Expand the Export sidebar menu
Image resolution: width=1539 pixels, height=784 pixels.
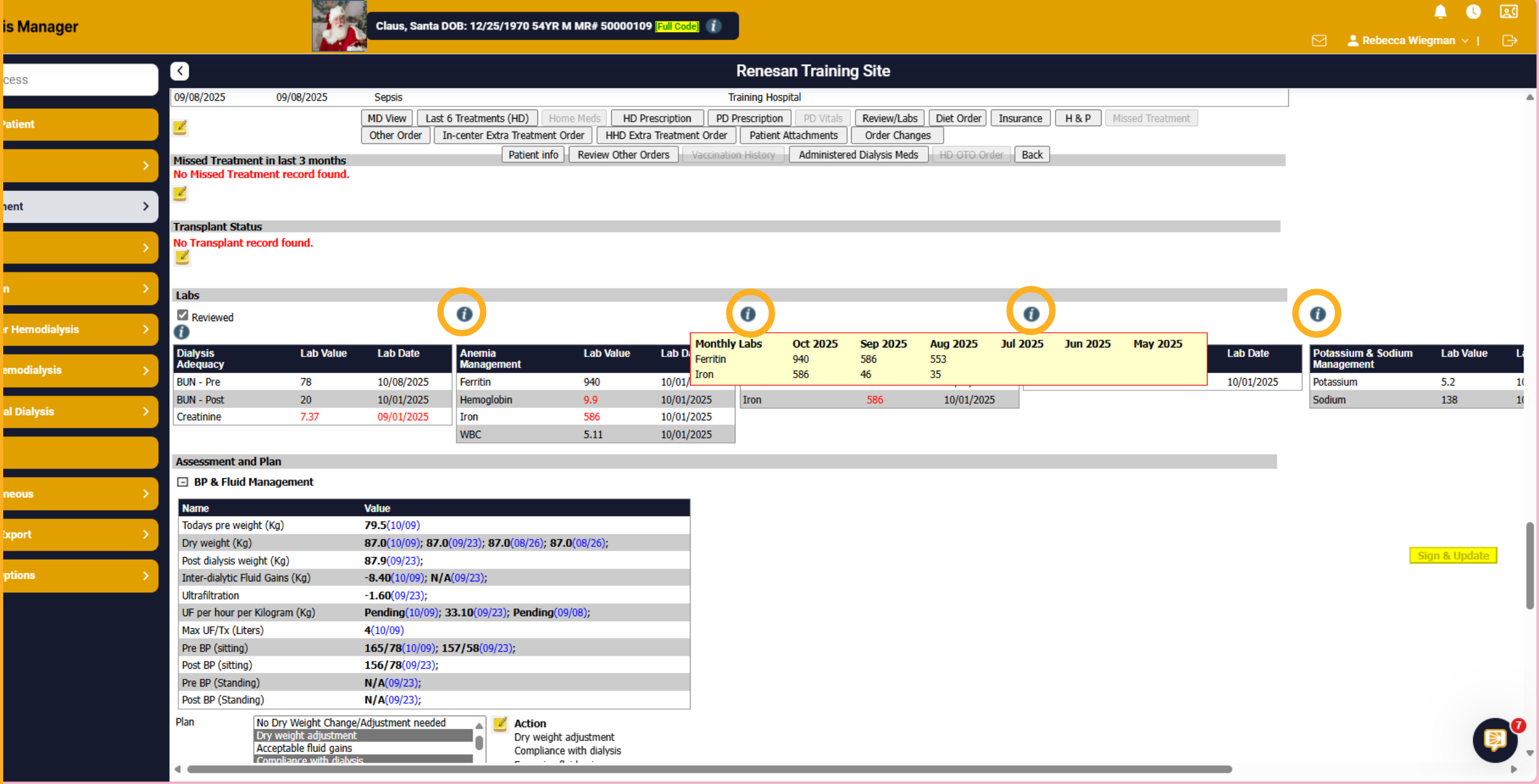point(80,535)
